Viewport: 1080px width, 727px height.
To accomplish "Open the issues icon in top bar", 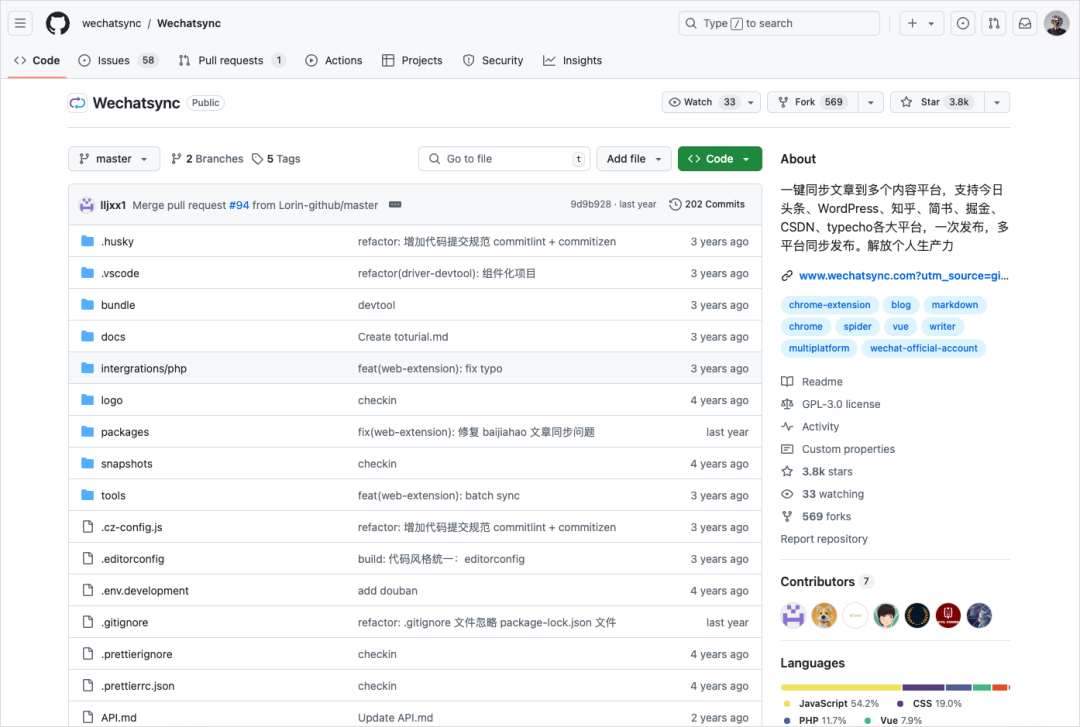I will pos(963,23).
